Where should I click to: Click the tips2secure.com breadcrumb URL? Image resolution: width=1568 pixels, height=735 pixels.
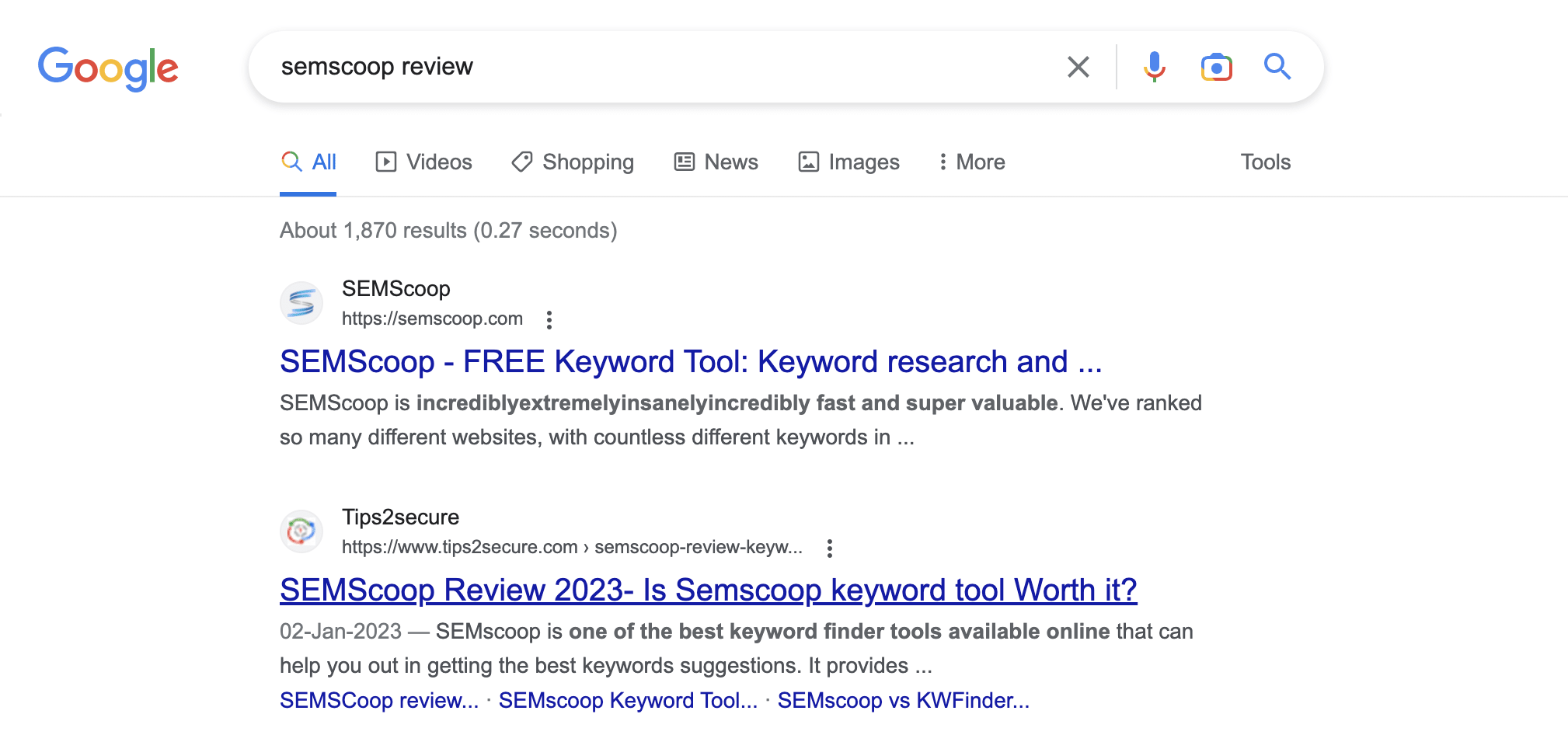(x=572, y=547)
